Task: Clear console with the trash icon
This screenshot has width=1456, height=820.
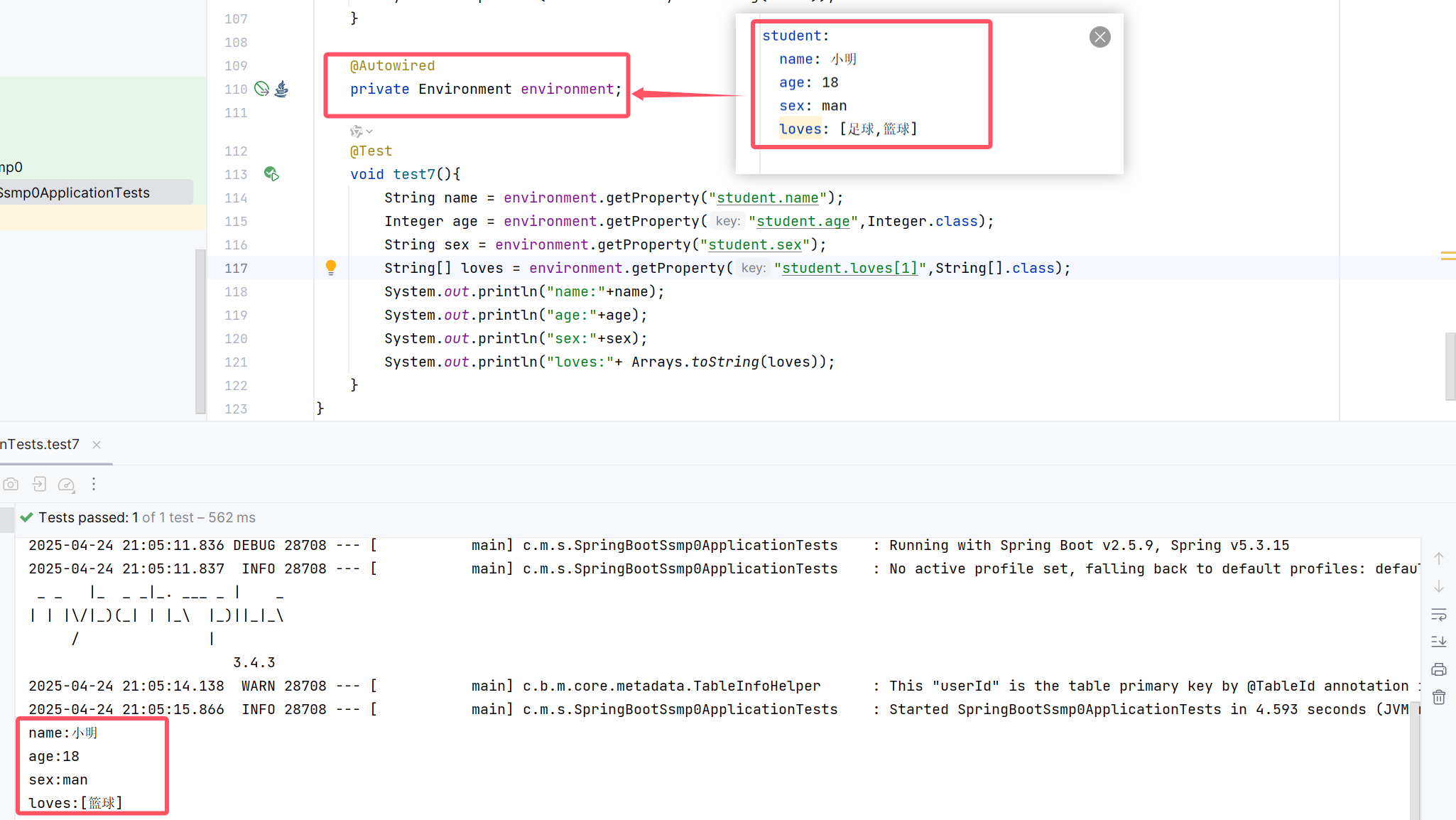Action: coord(1439,698)
